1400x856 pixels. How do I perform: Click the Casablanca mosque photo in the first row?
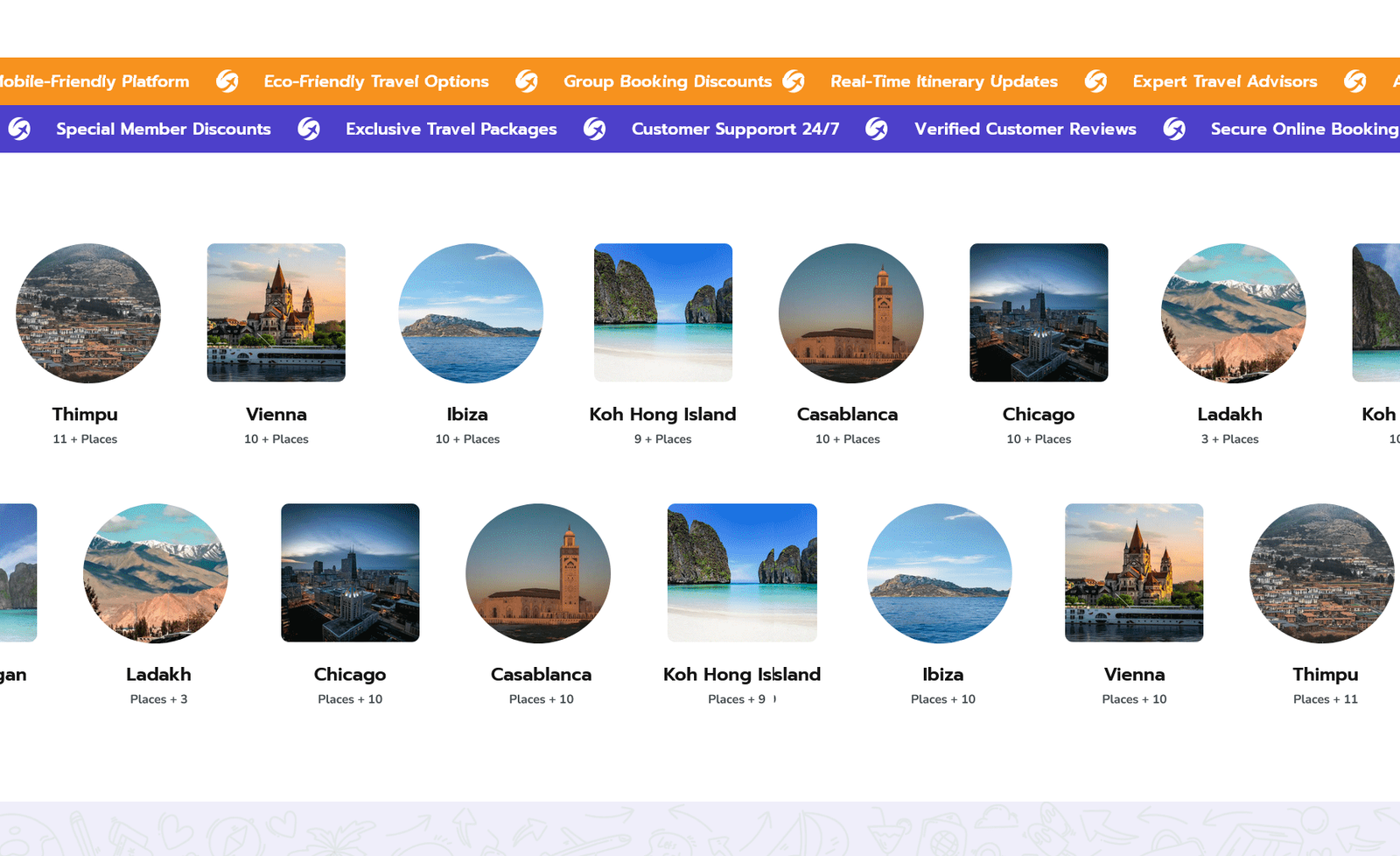pyautogui.click(x=851, y=312)
